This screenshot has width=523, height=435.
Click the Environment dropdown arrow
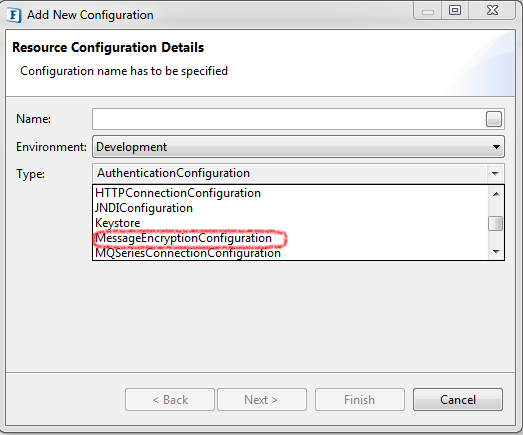496,147
